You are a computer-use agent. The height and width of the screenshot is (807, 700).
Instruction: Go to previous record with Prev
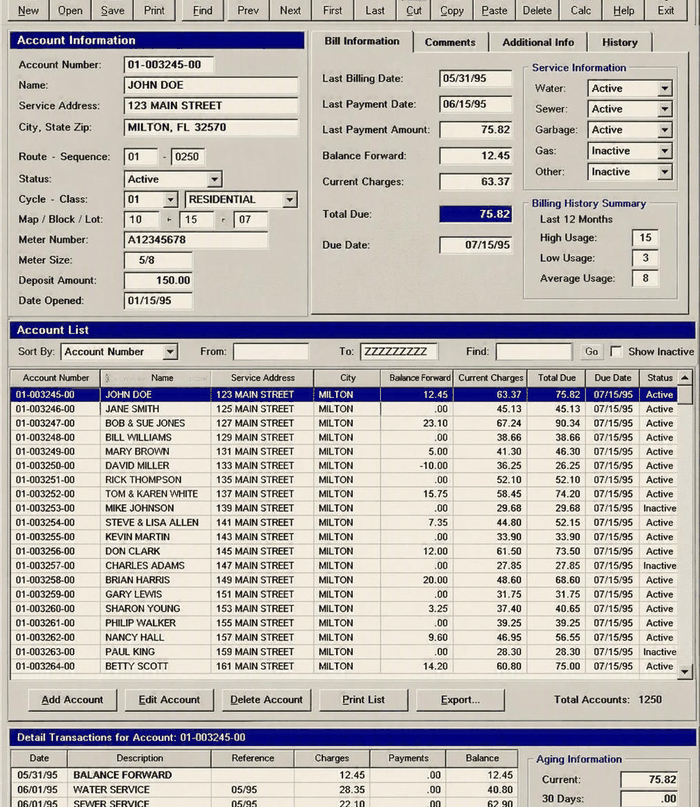point(248,10)
